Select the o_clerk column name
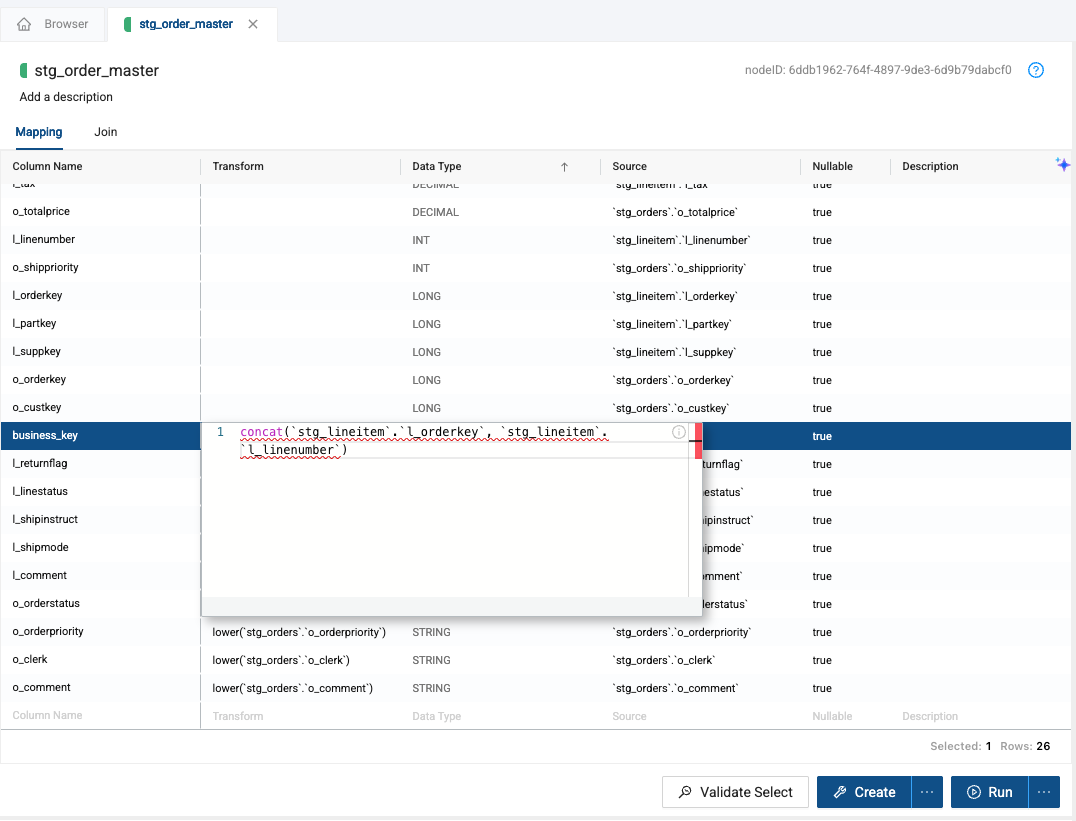This screenshot has height=821, width=1076. [30, 660]
